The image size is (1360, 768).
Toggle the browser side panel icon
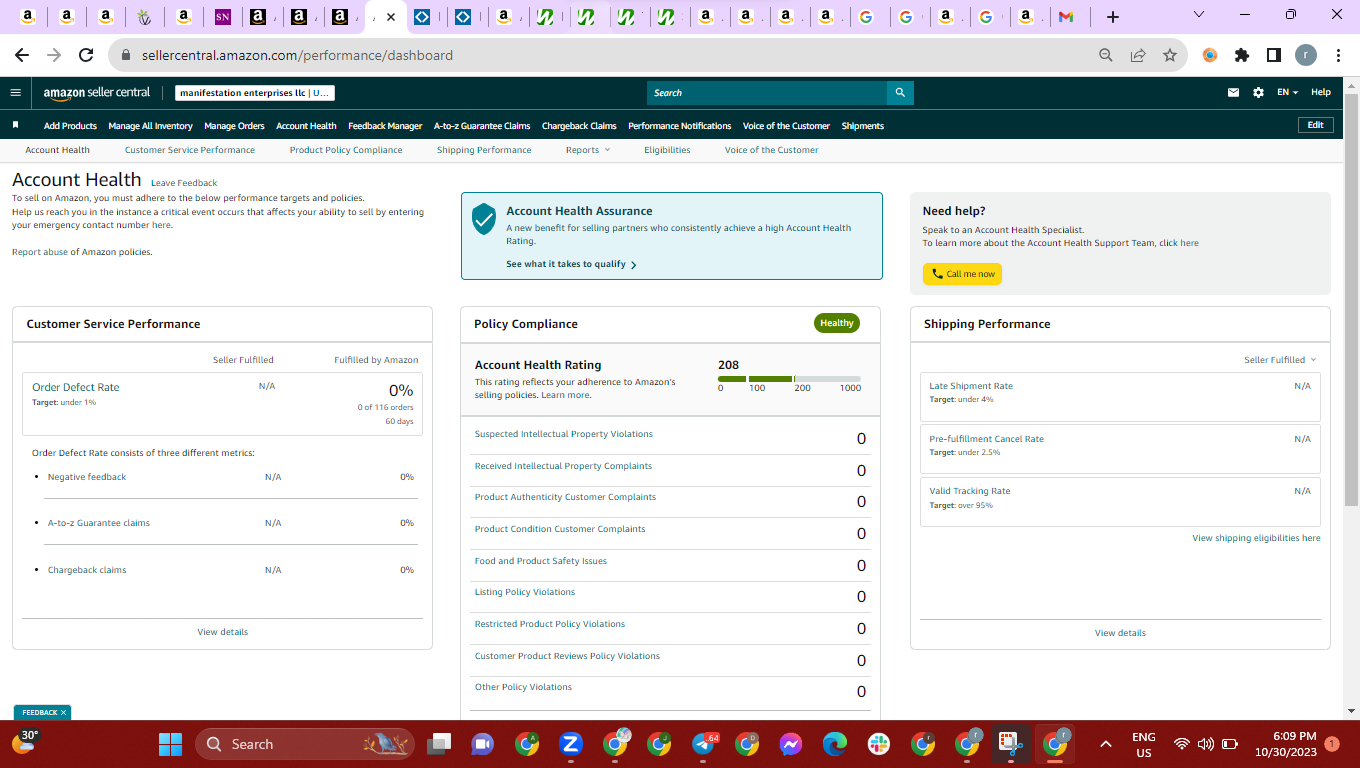(1274, 55)
